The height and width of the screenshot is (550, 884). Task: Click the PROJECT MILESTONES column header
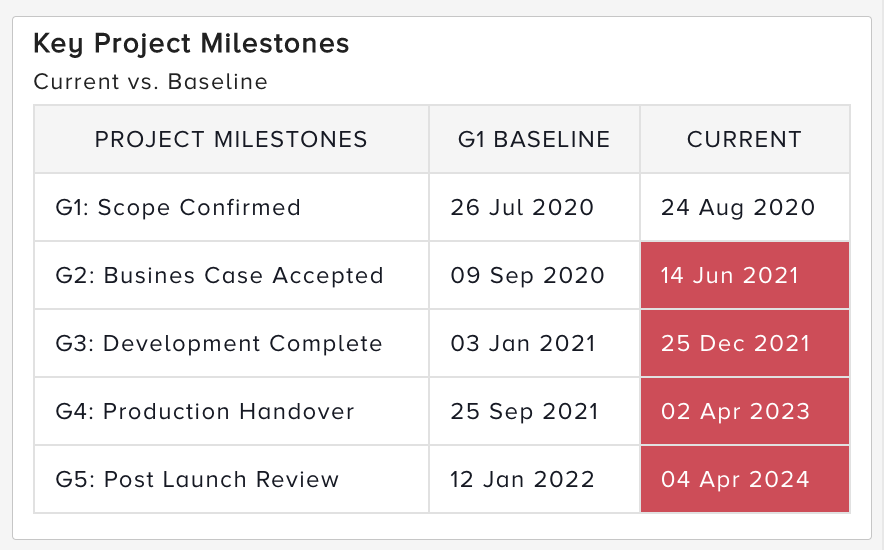click(231, 140)
